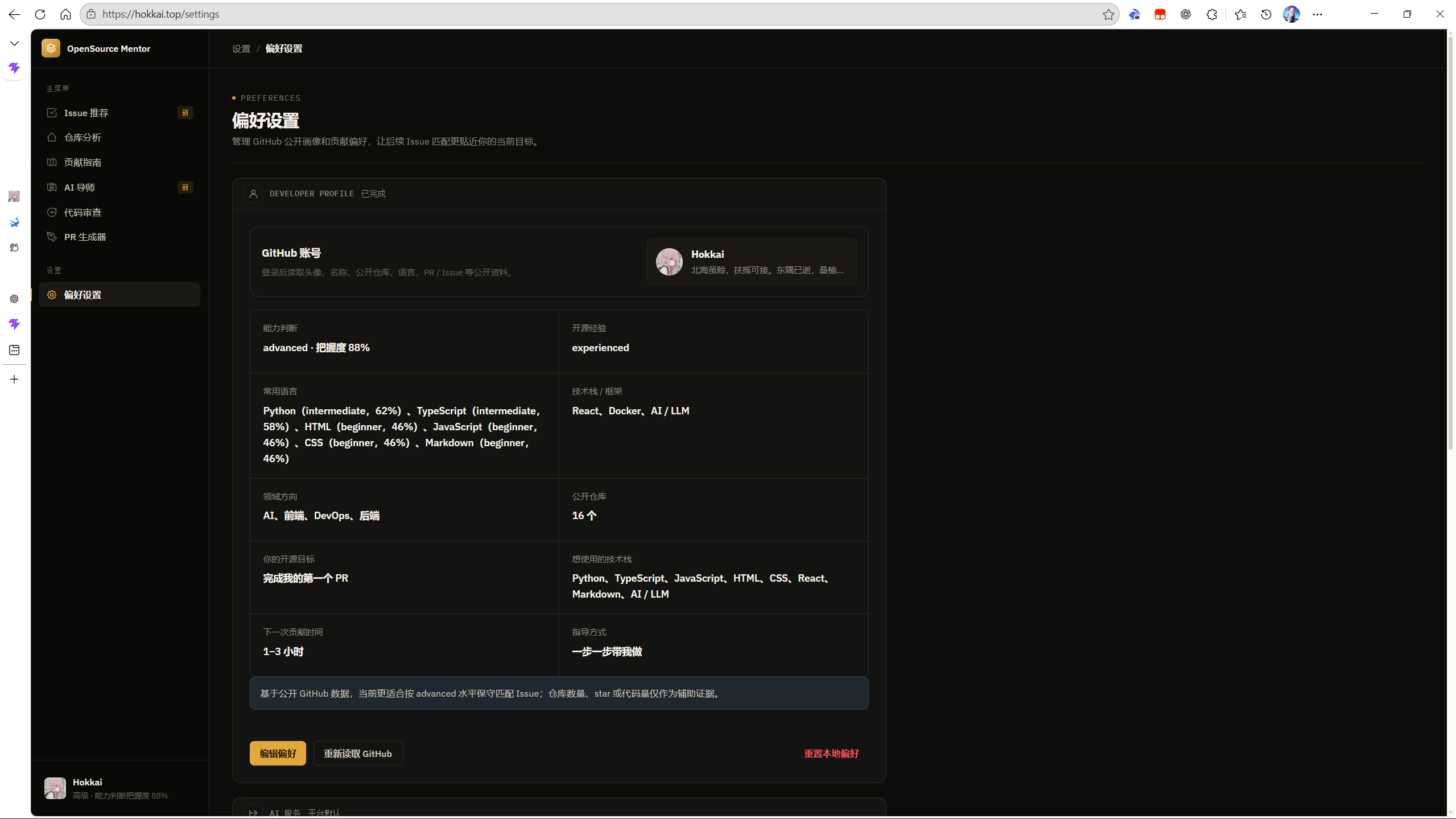Click the "experienced" value under 开源经验
Viewport: 1456px width, 819px height.
click(x=600, y=348)
